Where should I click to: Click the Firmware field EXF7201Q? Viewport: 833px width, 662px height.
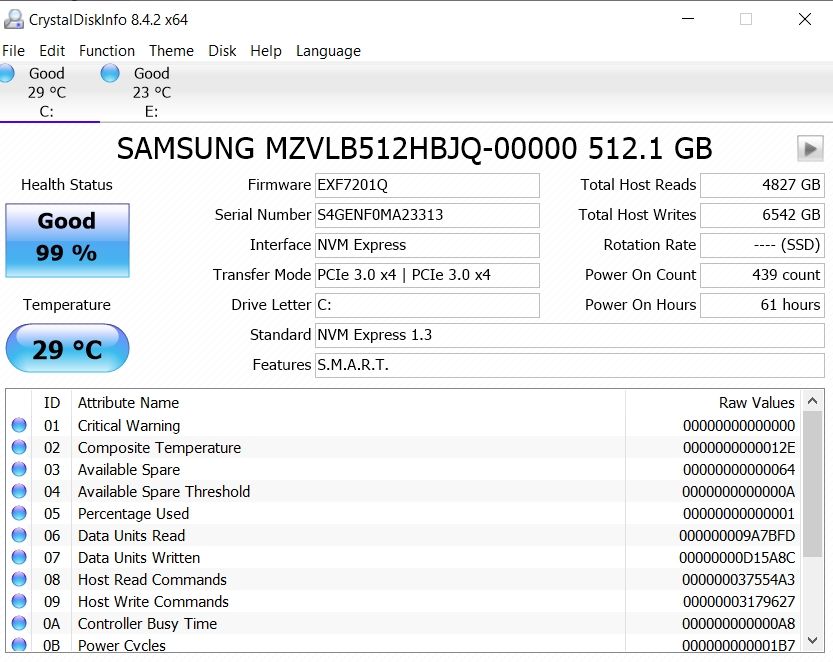[x=427, y=185]
